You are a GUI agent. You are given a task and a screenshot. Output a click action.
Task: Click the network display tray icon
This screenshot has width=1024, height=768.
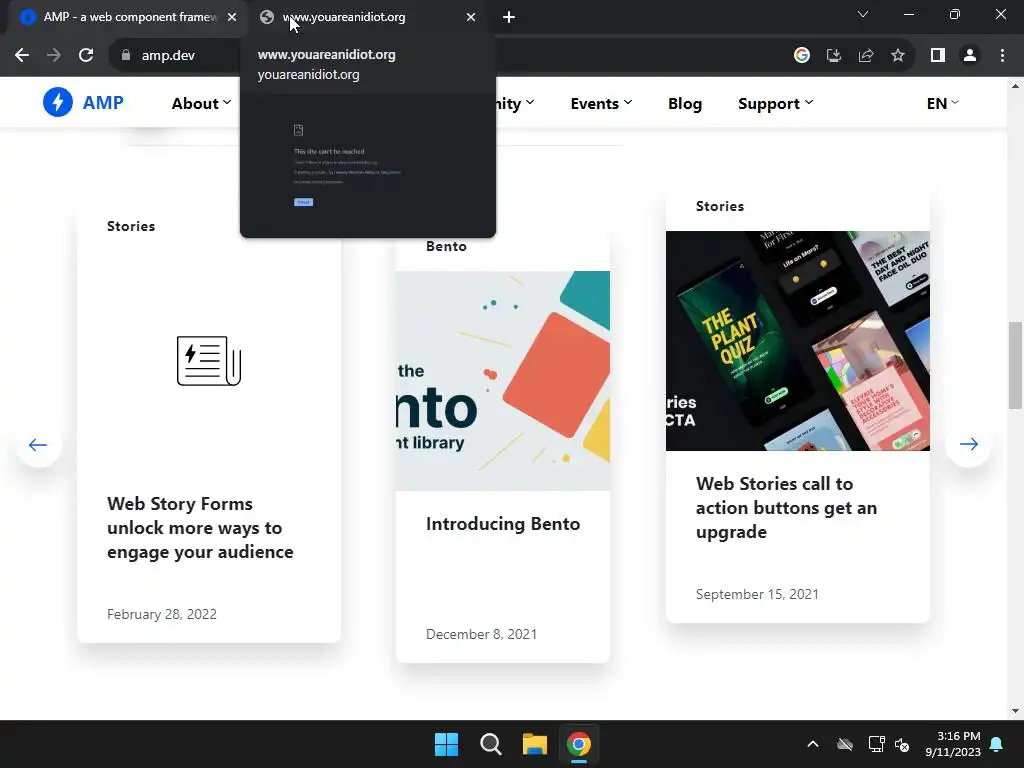(x=876, y=744)
